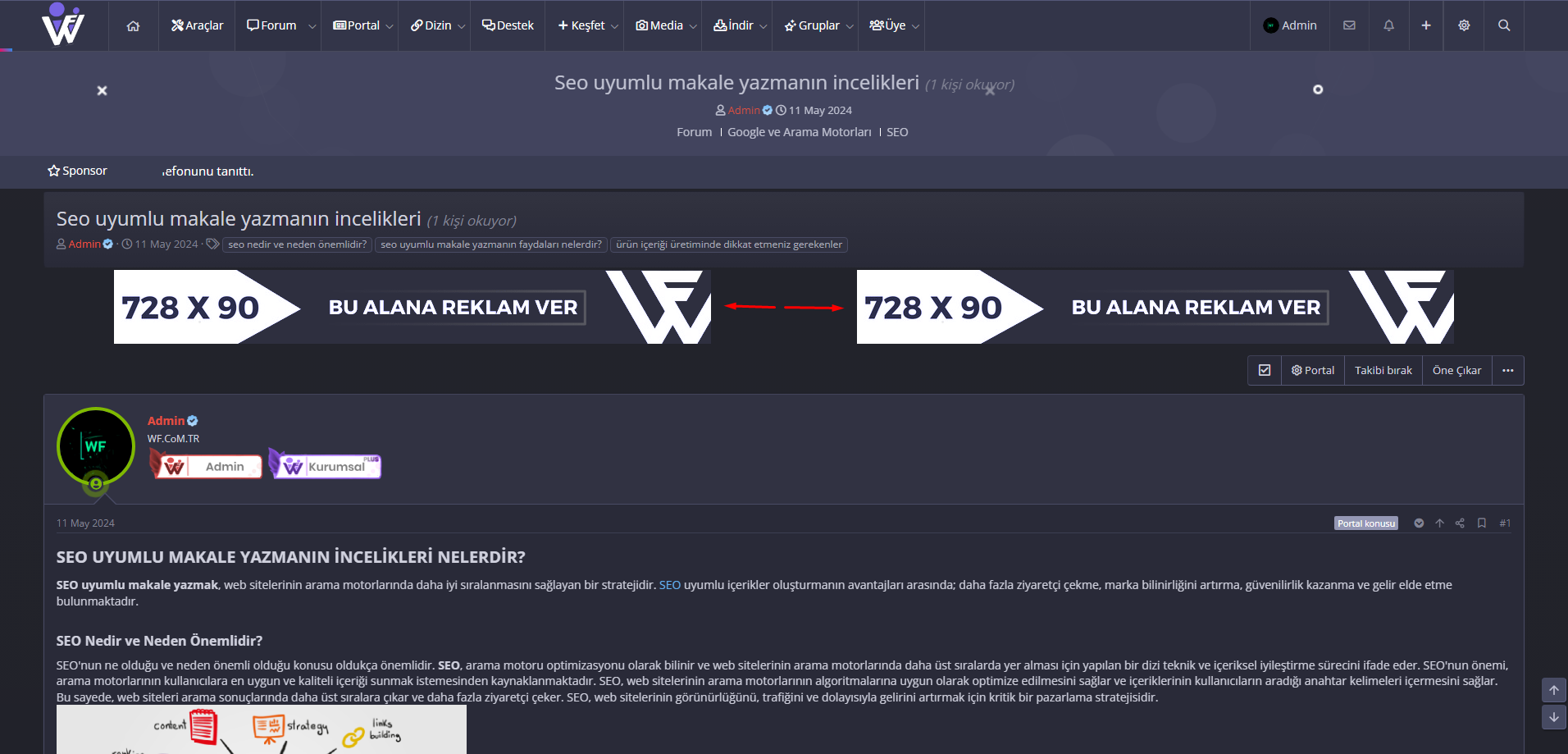Select the tag seo nedir ve neden önemlidir

coord(297,244)
